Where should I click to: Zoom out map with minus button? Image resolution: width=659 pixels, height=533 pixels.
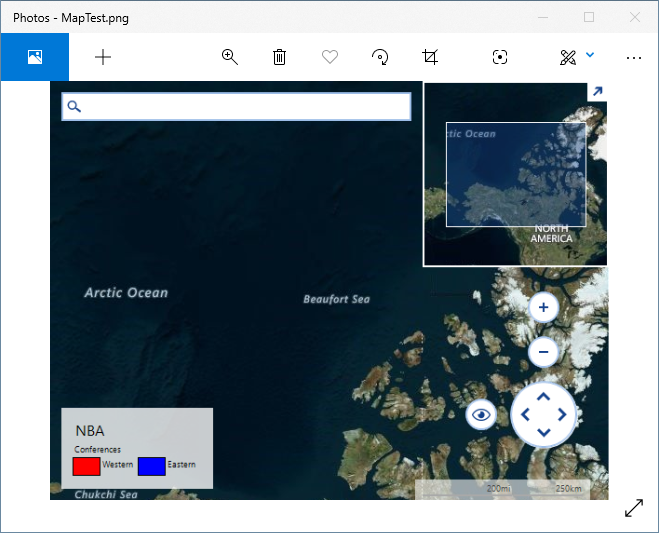coord(543,351)
